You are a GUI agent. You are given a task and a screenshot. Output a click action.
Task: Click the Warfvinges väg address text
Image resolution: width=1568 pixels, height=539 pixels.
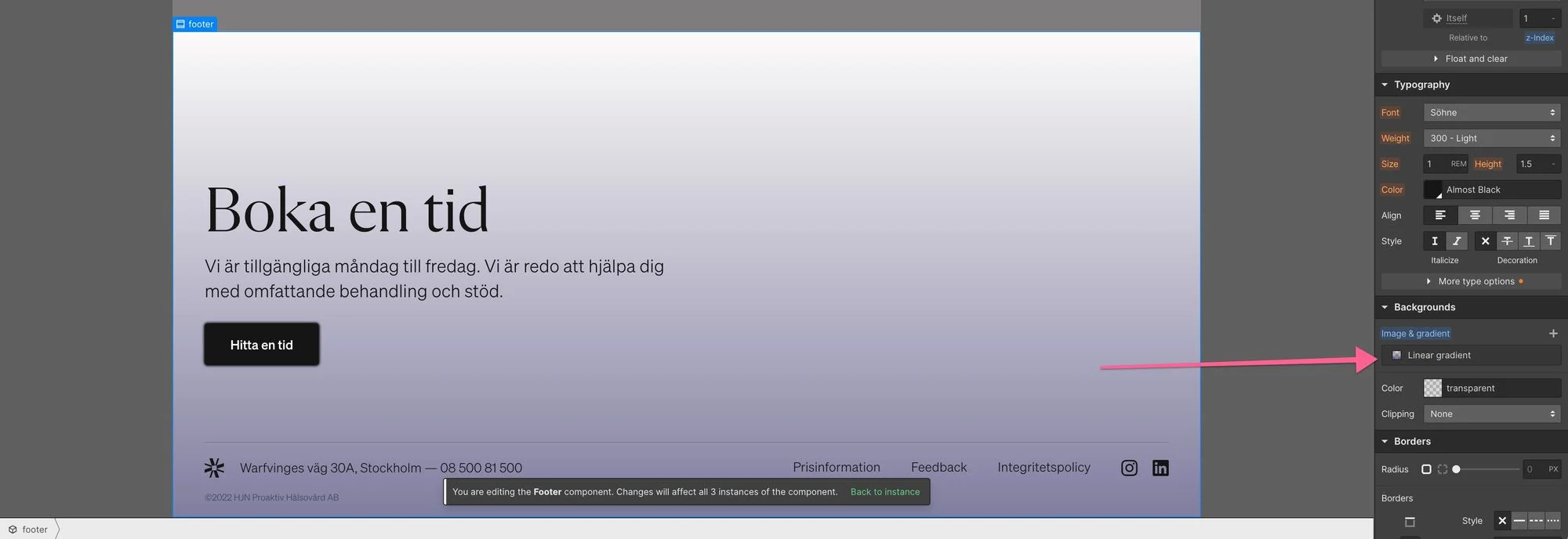click(x=381, y=468)
